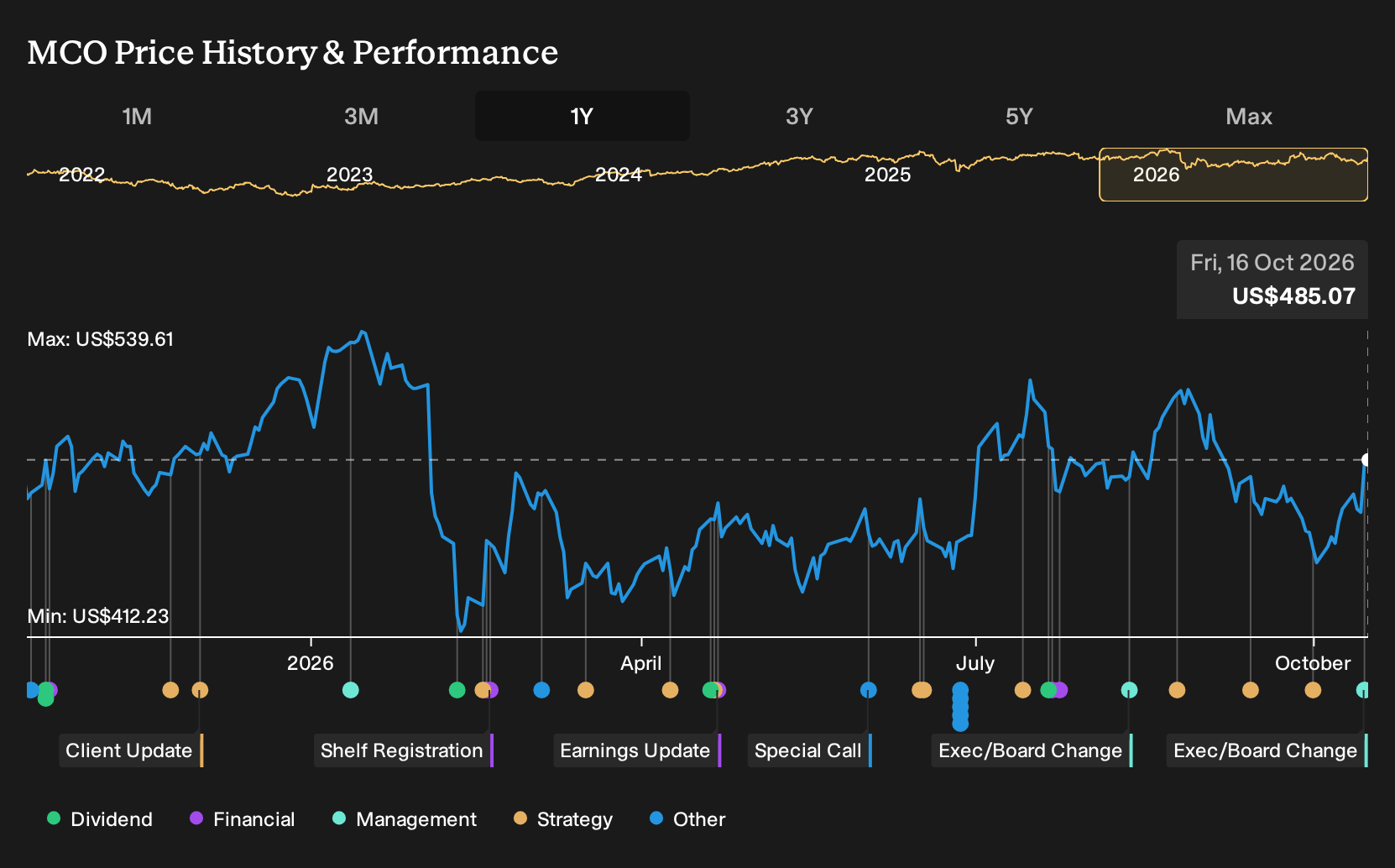The height and width of the screenshot is (868, 1395).
Task: Switch chart to 5Y range
Action: 1019,116
